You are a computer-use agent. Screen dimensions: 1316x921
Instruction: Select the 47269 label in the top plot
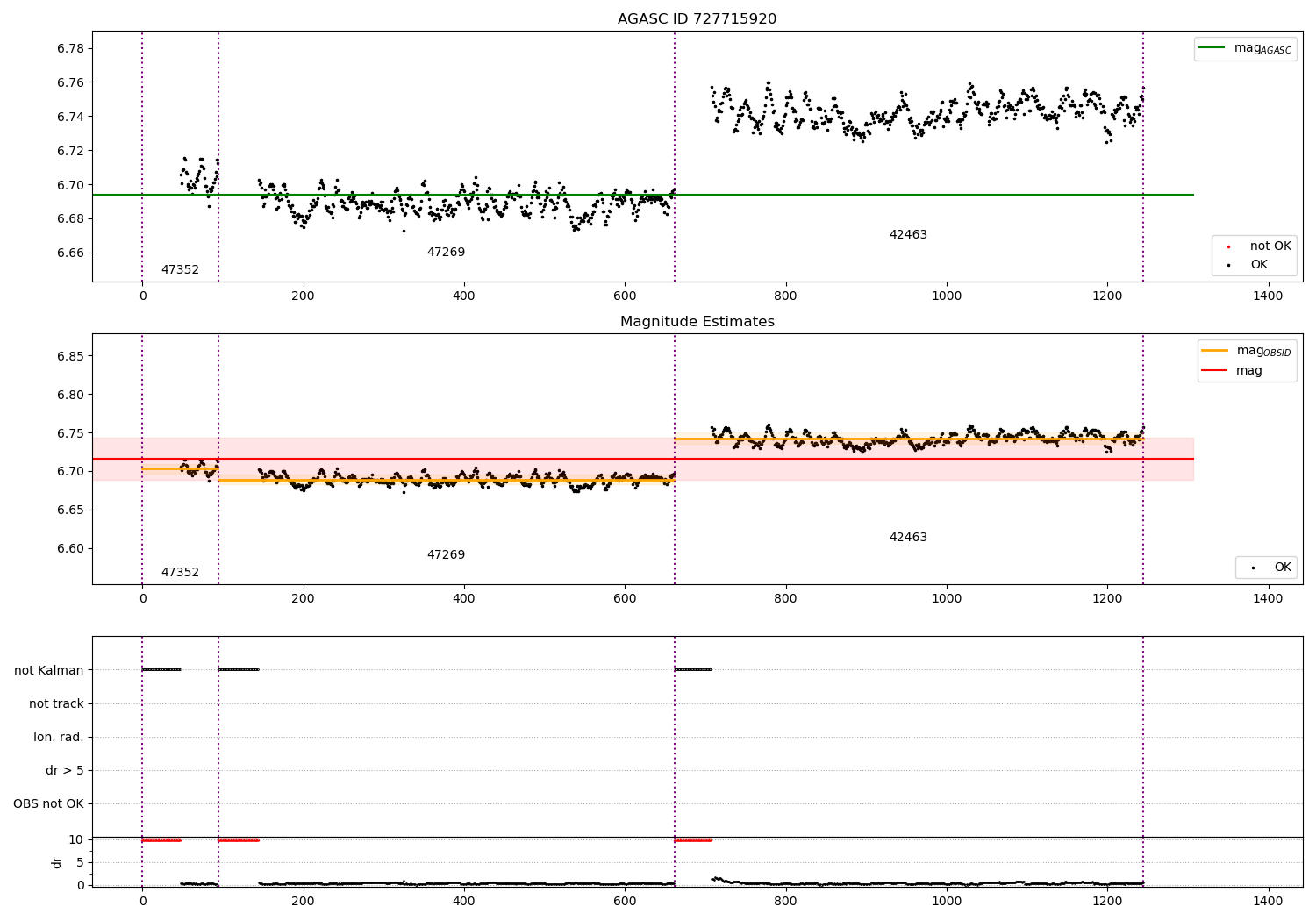[446, 252]
